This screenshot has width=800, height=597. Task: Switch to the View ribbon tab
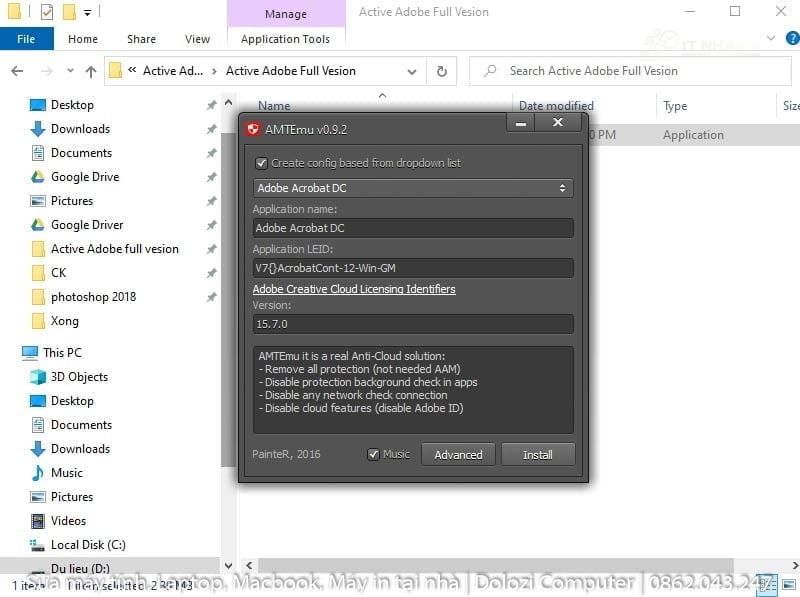click(197, 39)
